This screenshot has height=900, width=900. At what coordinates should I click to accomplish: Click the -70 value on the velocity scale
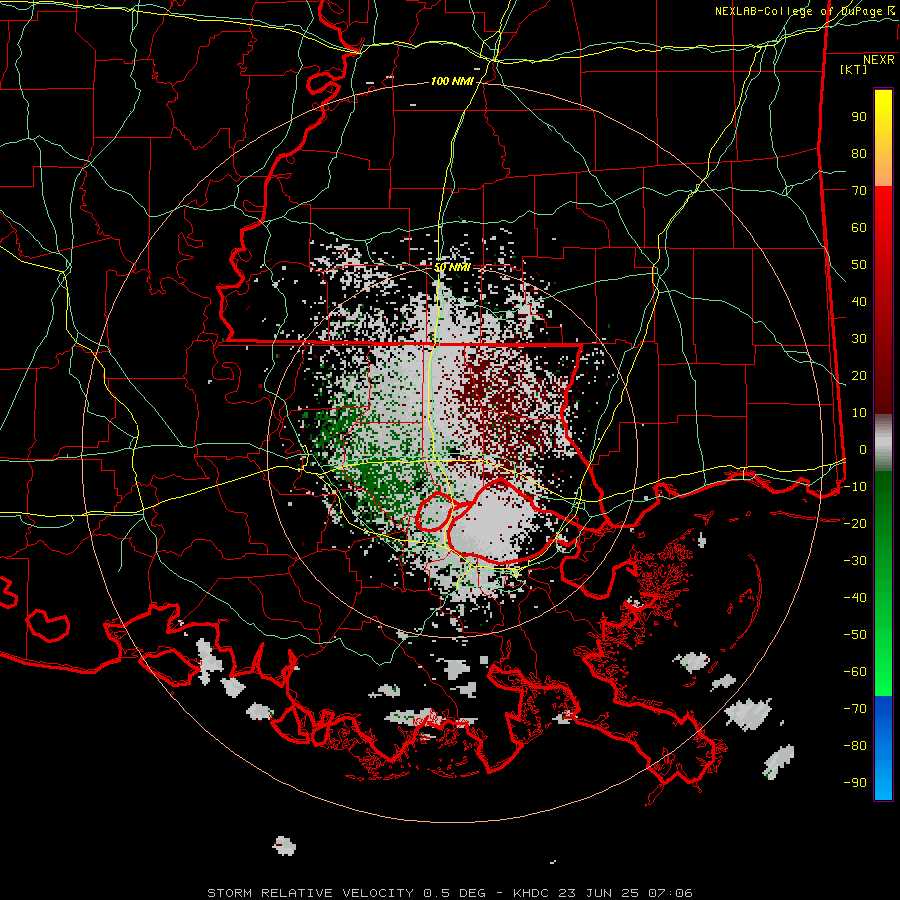855,708
